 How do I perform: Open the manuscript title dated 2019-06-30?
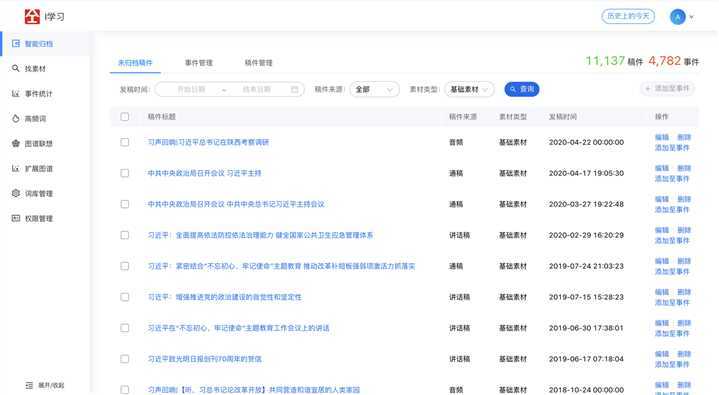tap(238, 328)
